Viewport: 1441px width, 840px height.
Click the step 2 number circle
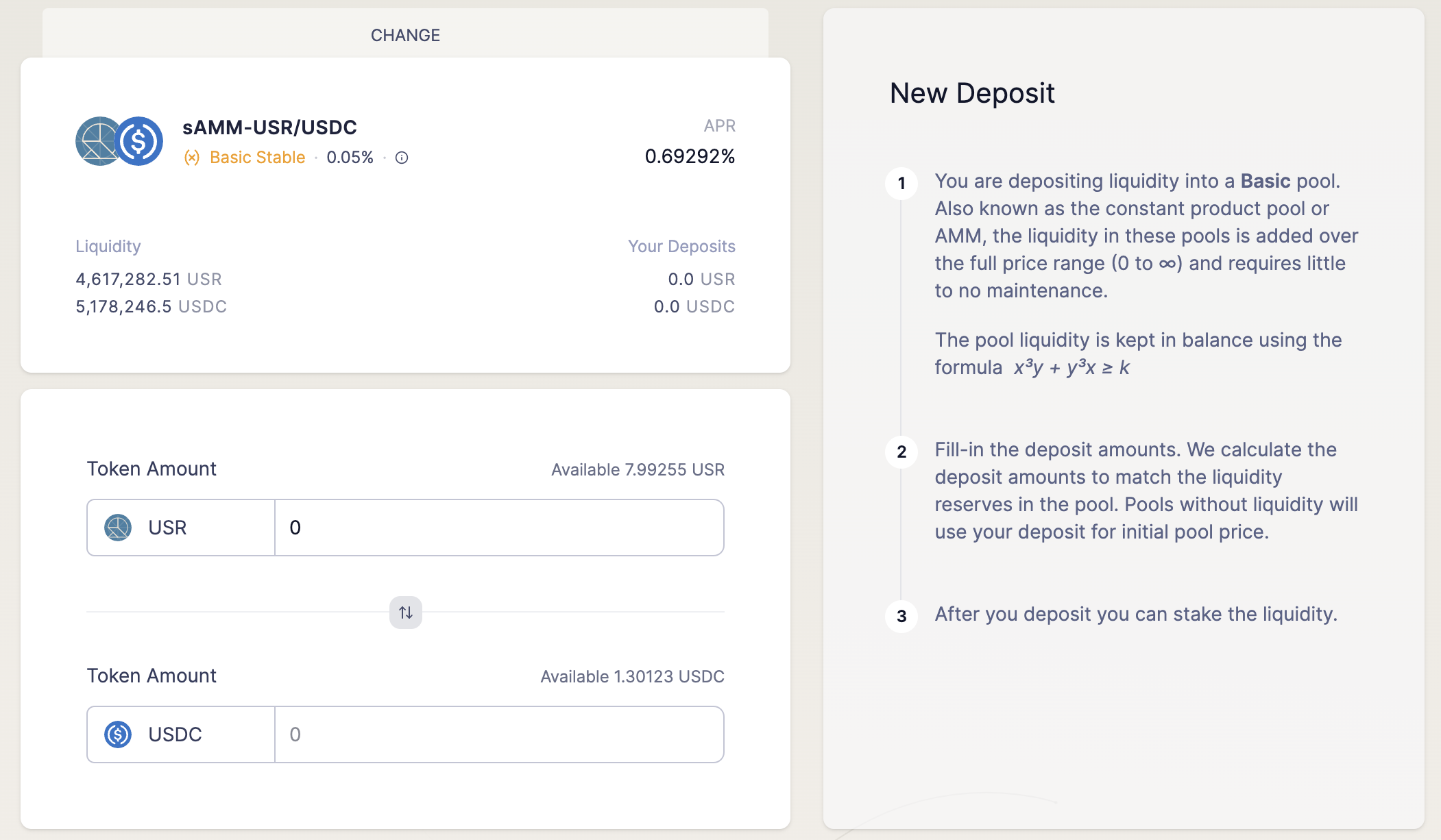coord(901,452)
